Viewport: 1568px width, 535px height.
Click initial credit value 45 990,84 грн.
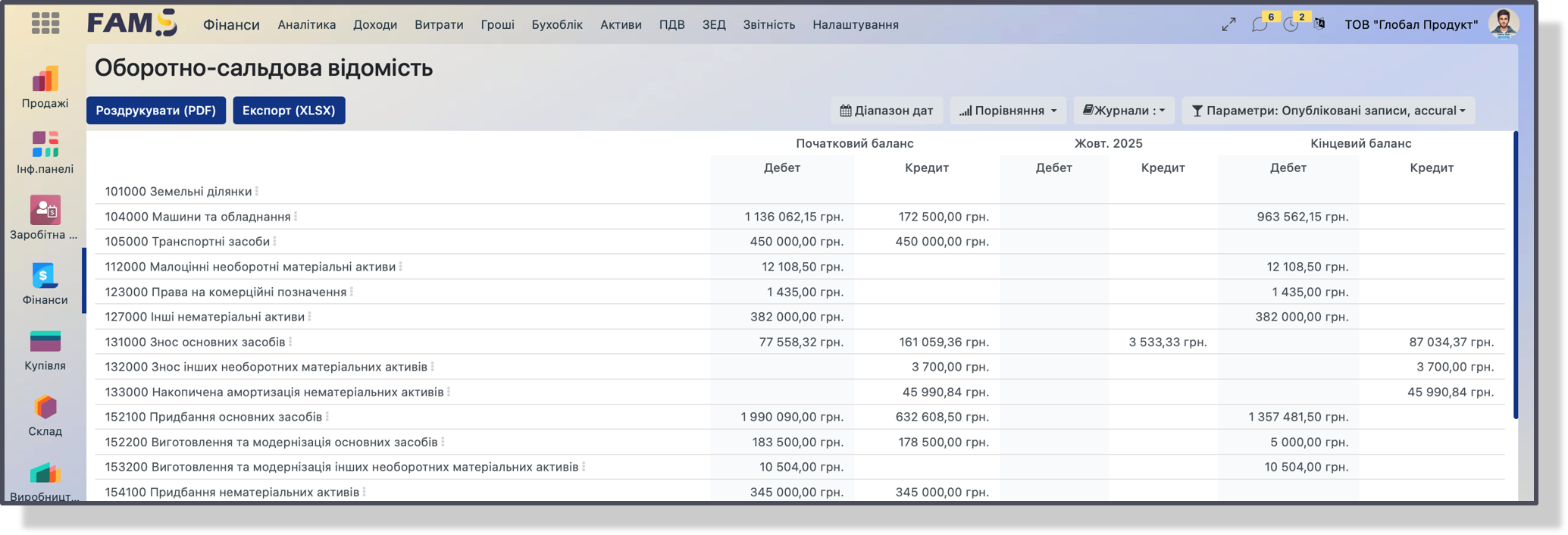(946, 392)
